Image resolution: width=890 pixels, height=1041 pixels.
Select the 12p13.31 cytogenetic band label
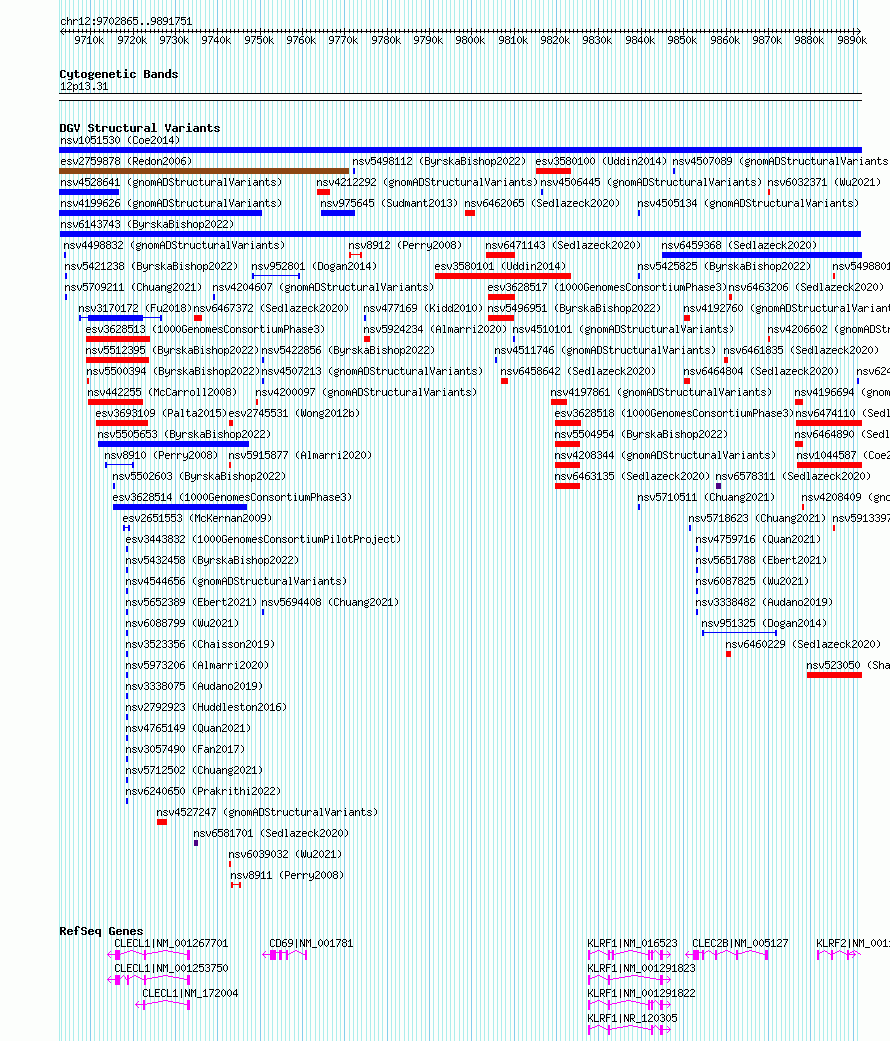84,87
